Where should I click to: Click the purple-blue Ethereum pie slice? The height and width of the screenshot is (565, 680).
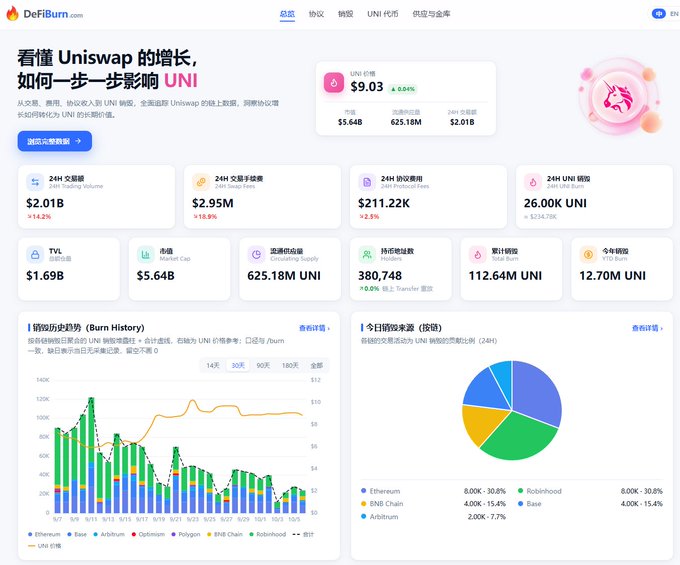537,392
